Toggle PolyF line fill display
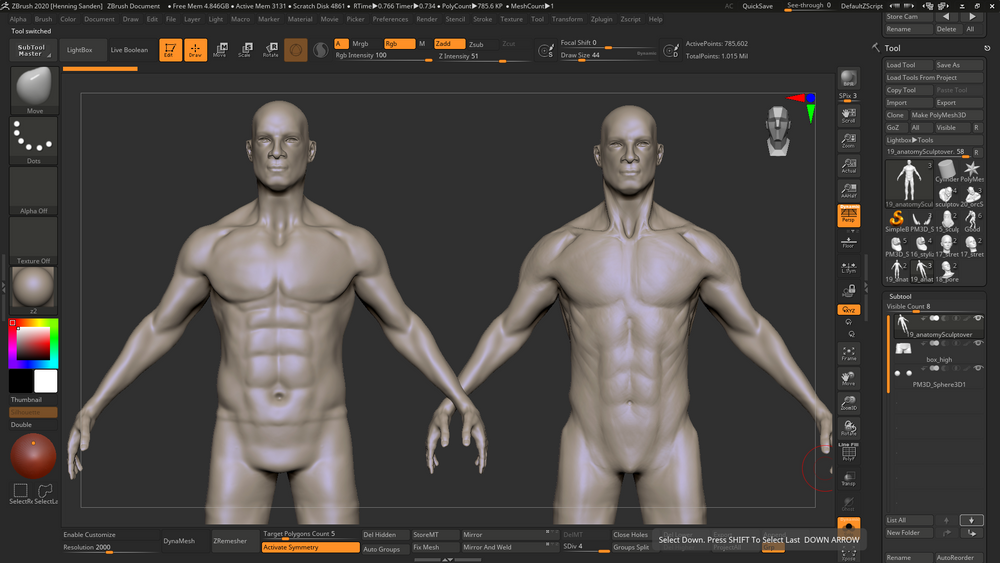This screenshot has width=1000, height=563. (x=848, y=453)
